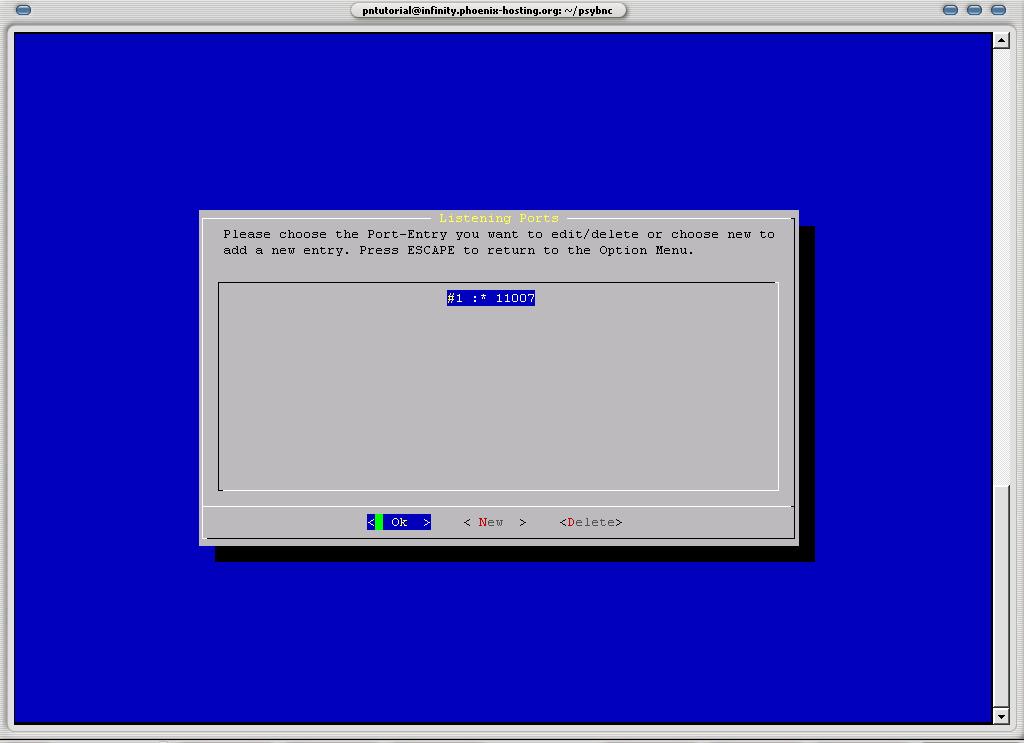Click the scrollbar up arrow
1024x743 pixels.
point(1001,40)
